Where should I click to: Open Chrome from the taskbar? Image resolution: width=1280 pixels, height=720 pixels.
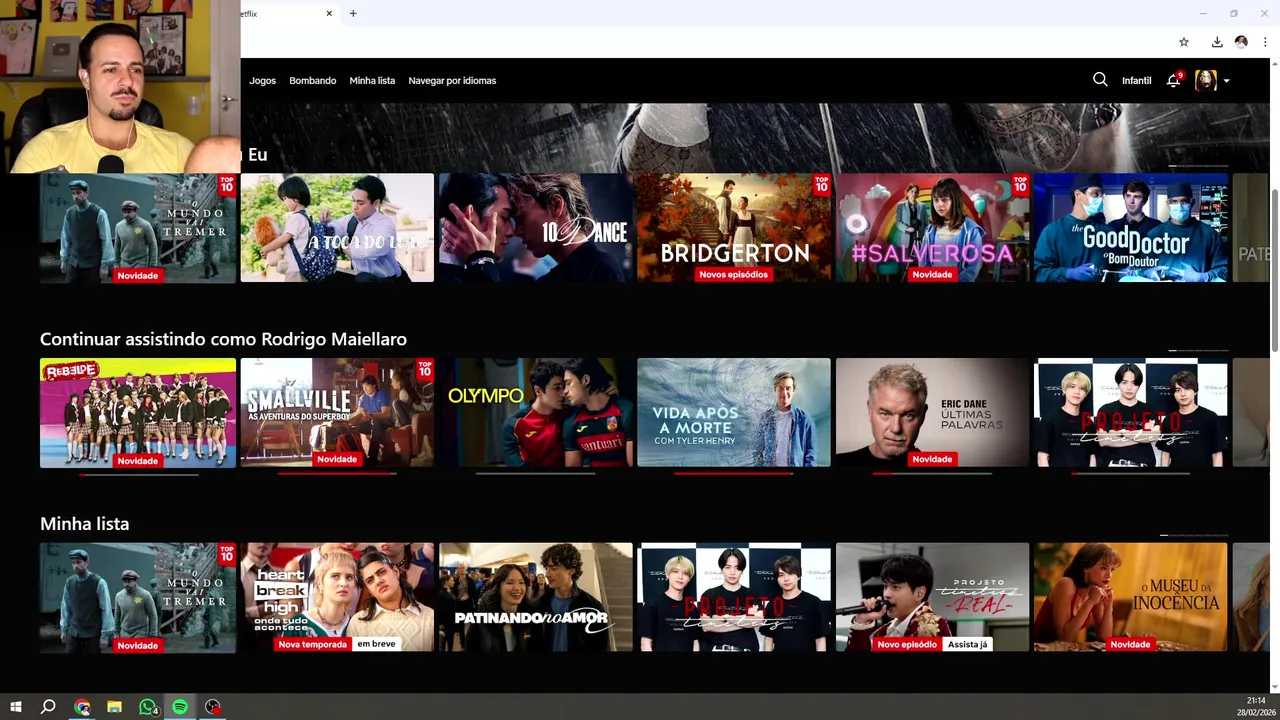82,707
